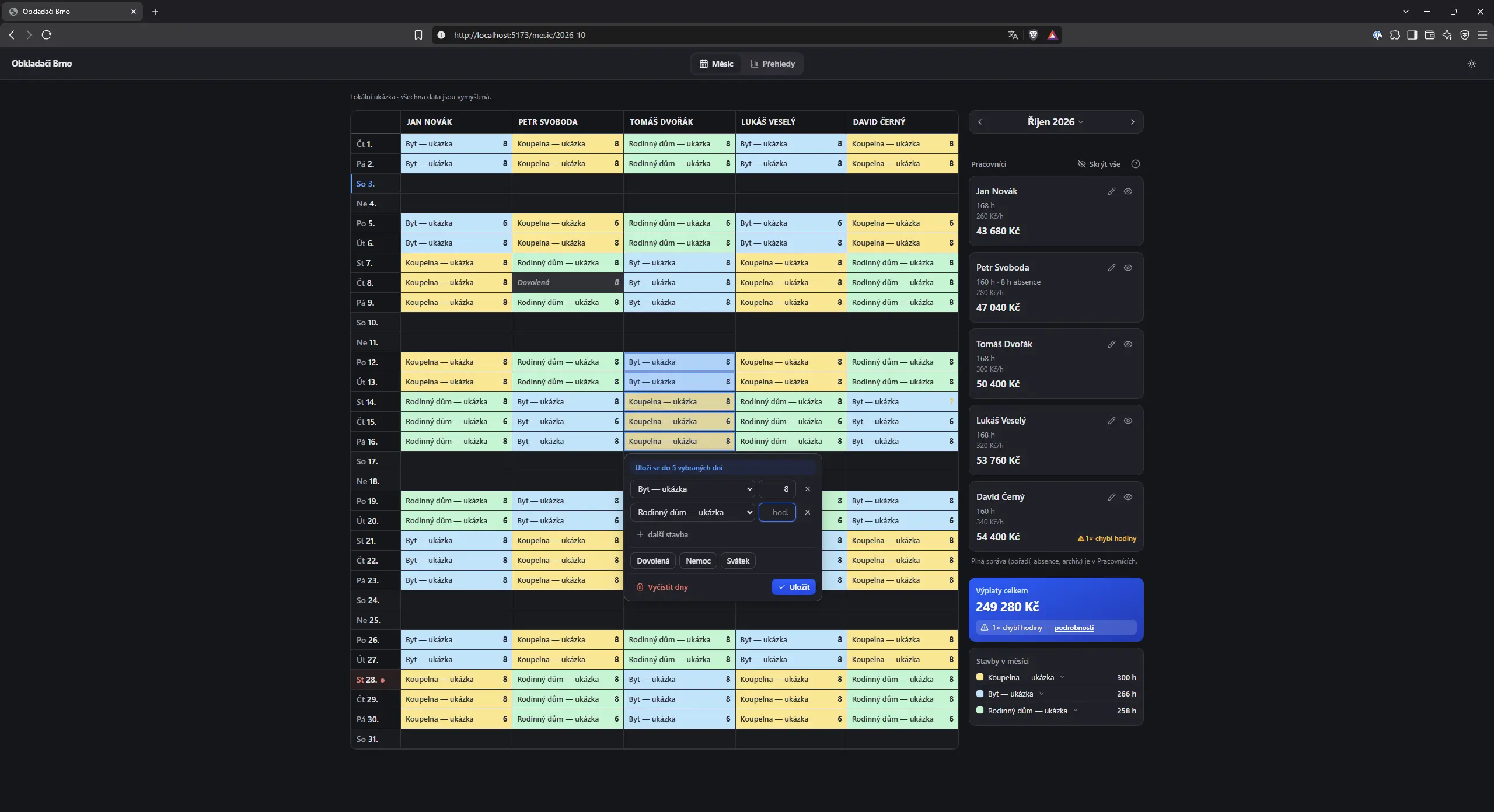Open a new browser tab
Image resolution: width=1494 pixels, height=812 pixels.
[x=155, y=12]
